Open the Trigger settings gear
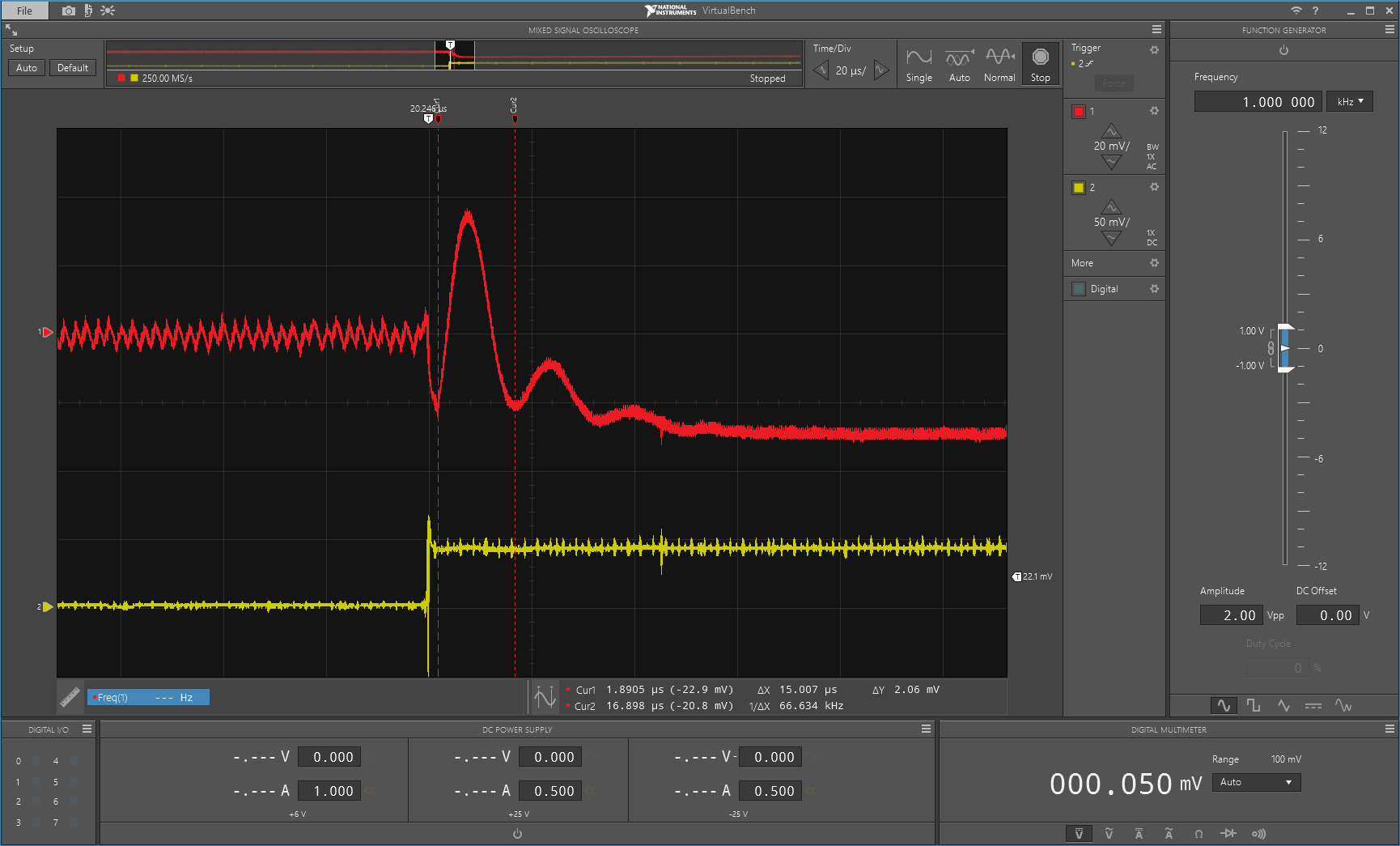This screenshot has width=1400, height=846. [1154, 49]
